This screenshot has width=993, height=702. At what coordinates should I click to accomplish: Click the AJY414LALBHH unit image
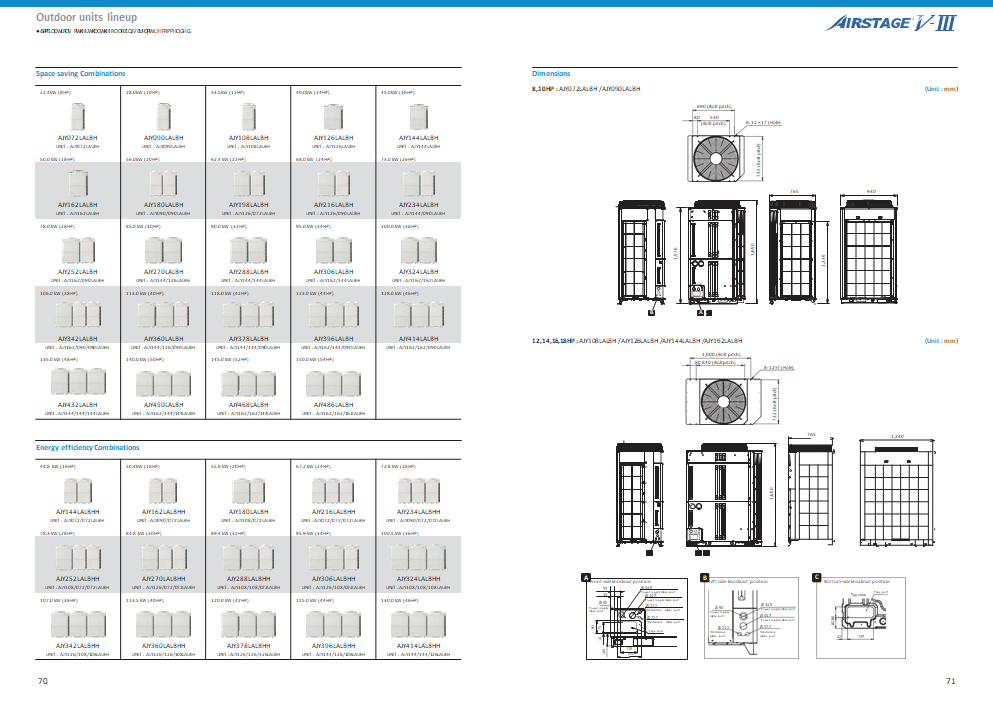click(x=419, y=624)
